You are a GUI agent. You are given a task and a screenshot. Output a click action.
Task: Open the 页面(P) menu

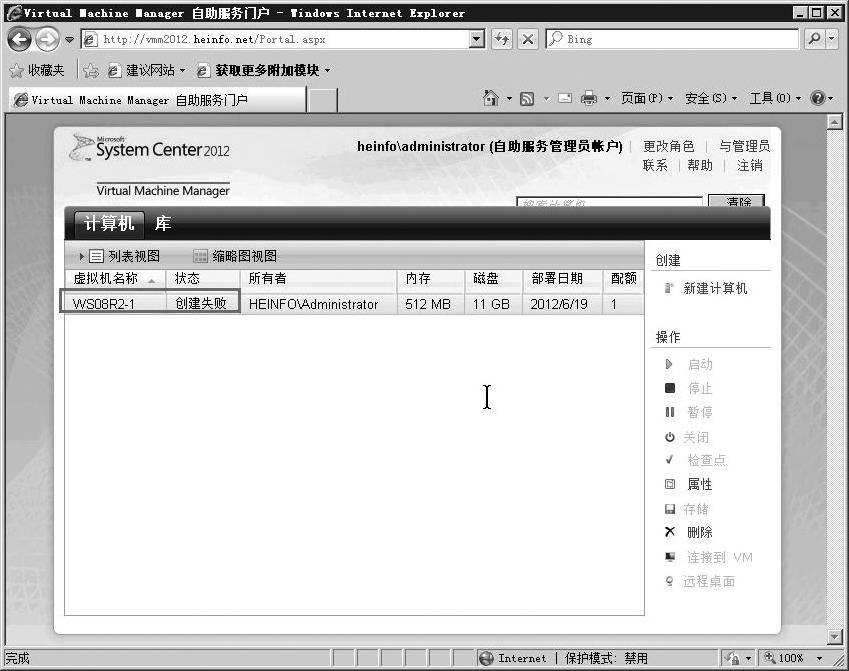(x=646, y=99)
